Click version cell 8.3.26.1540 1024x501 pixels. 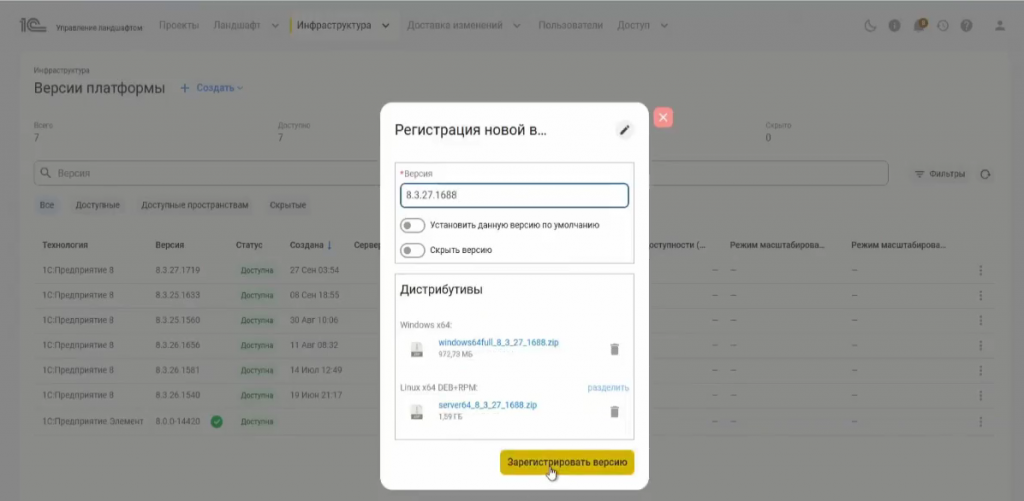(178, 396)
